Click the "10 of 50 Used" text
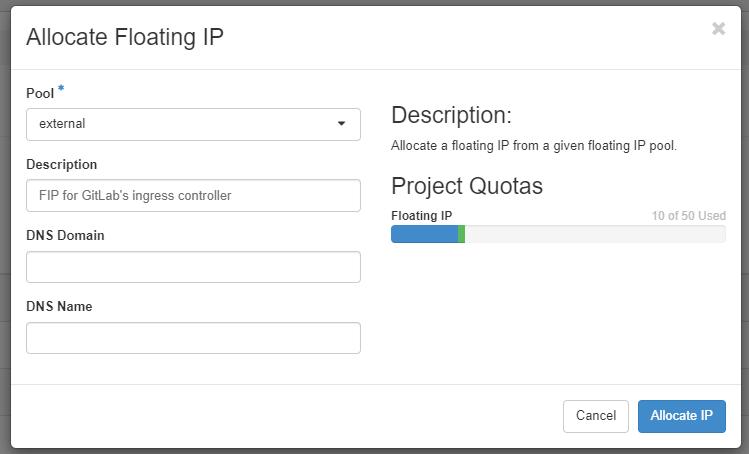749x454 pixels. [688, 215]
